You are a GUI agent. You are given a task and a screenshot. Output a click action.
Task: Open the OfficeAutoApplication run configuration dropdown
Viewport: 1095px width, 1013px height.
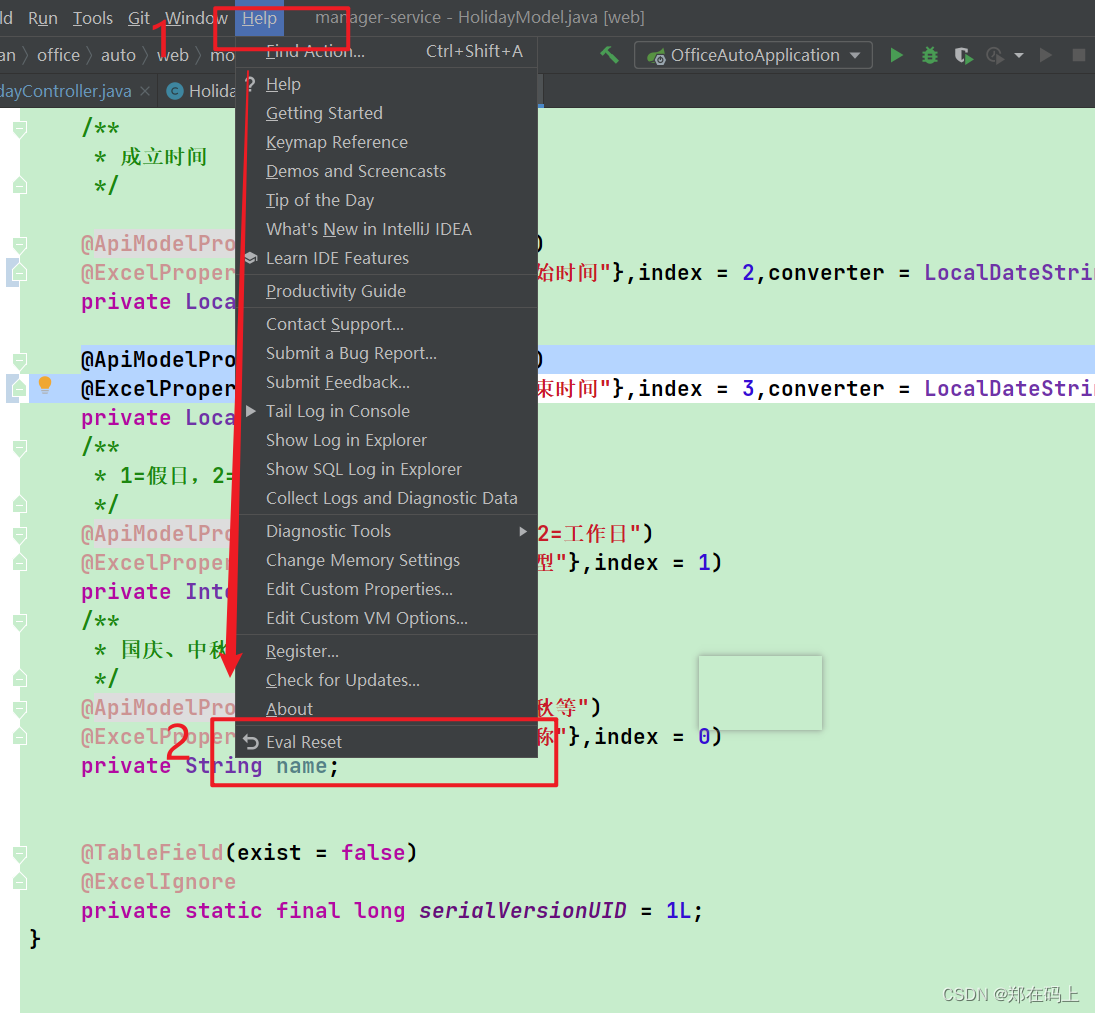[753, 55]
